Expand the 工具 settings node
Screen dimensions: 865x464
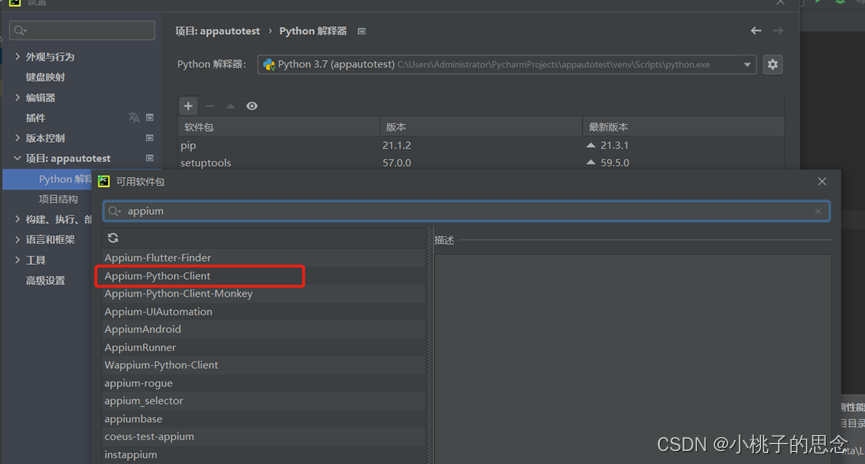17,260
